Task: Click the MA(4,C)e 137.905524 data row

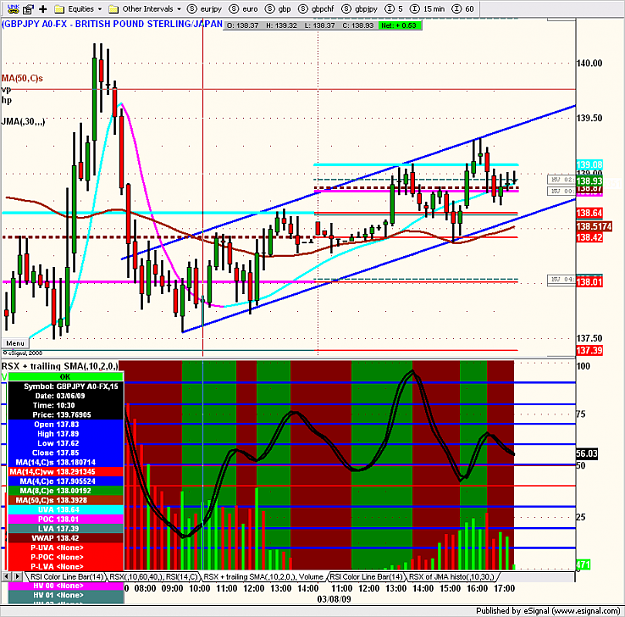Action: coord(65,481)
